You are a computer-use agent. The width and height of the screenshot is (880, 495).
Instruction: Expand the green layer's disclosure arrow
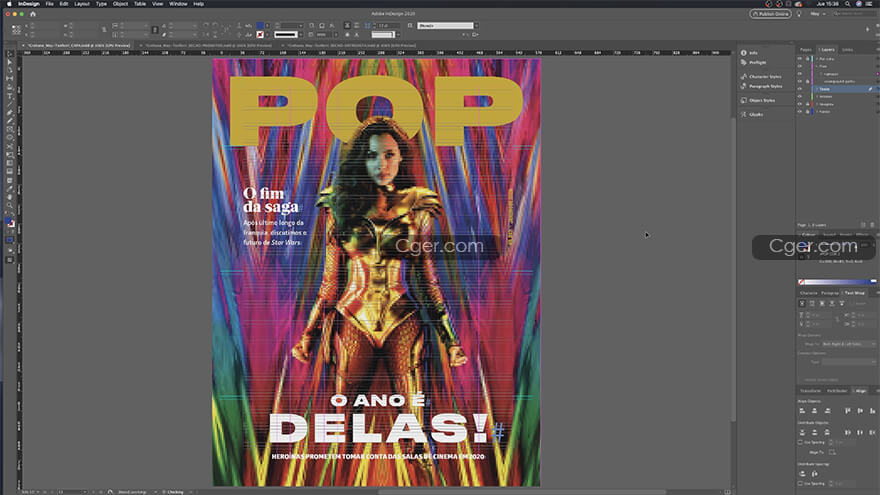817,97
